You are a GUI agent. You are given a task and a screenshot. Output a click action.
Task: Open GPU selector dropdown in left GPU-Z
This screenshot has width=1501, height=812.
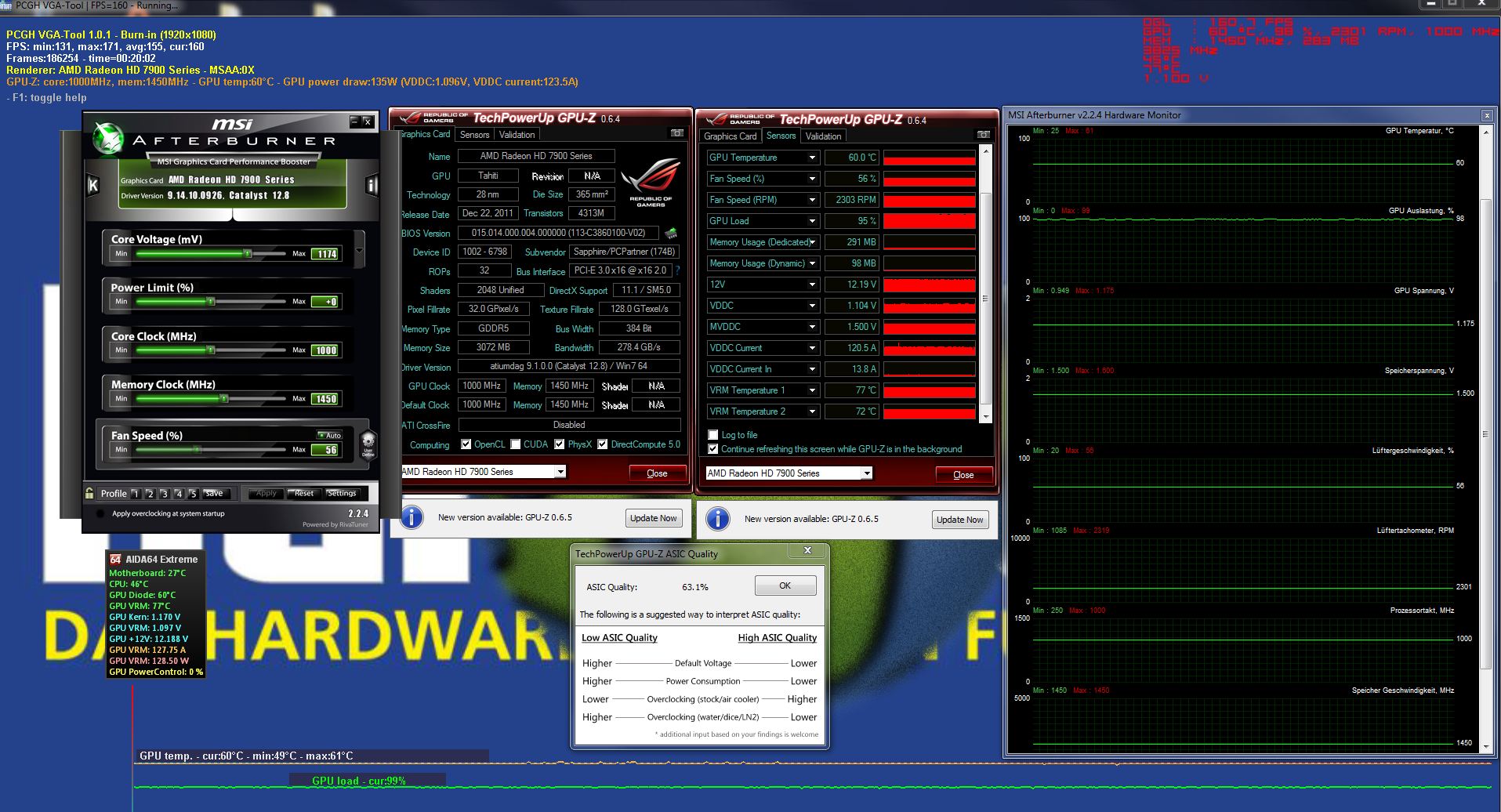560,472
